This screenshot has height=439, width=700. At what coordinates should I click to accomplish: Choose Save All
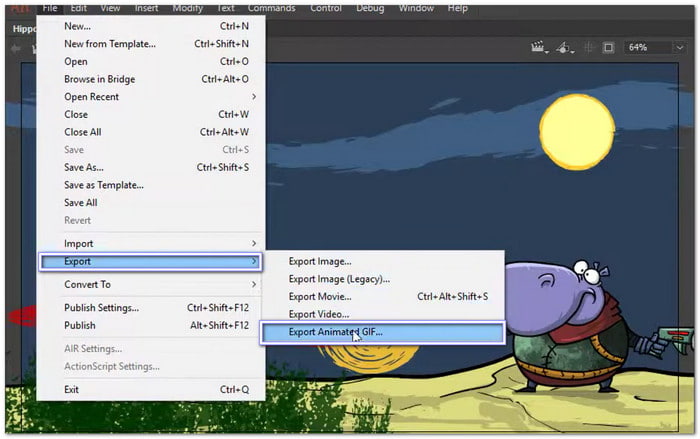pyautogui.click(x=151, y=203)
